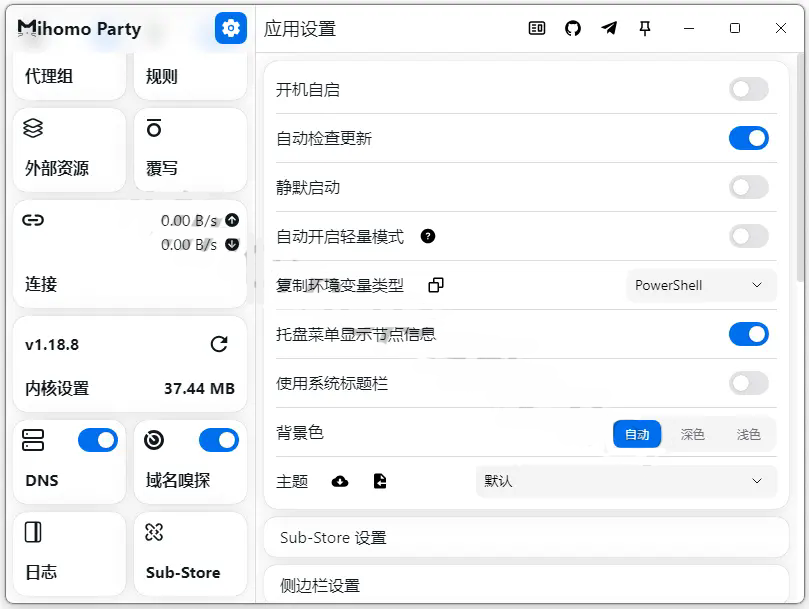Screen dimensions: 809x609
Task: Click the 37.44 MB memory value
Action: [199, 388]
